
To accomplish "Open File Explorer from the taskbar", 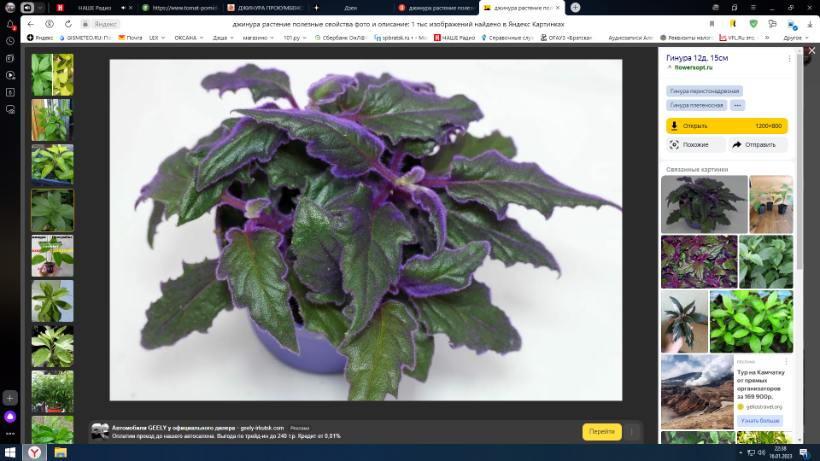I will (x=60, y=453).
